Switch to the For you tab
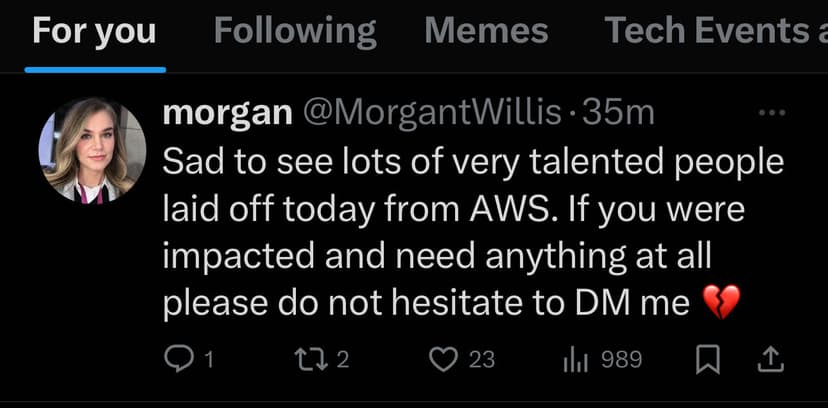 (94, 31)
